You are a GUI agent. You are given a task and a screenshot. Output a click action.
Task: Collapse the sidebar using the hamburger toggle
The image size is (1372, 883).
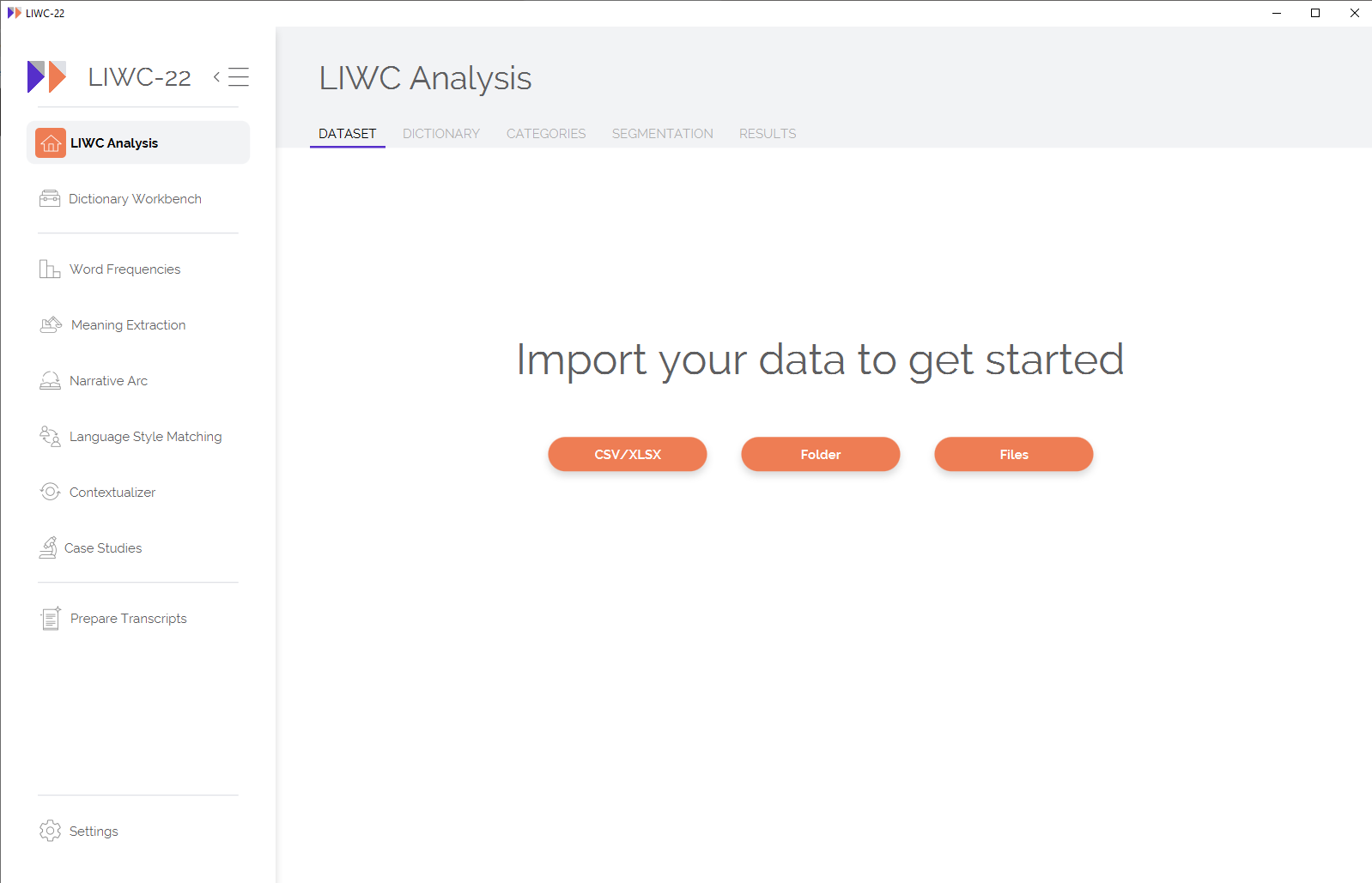[x=231, y=77]
